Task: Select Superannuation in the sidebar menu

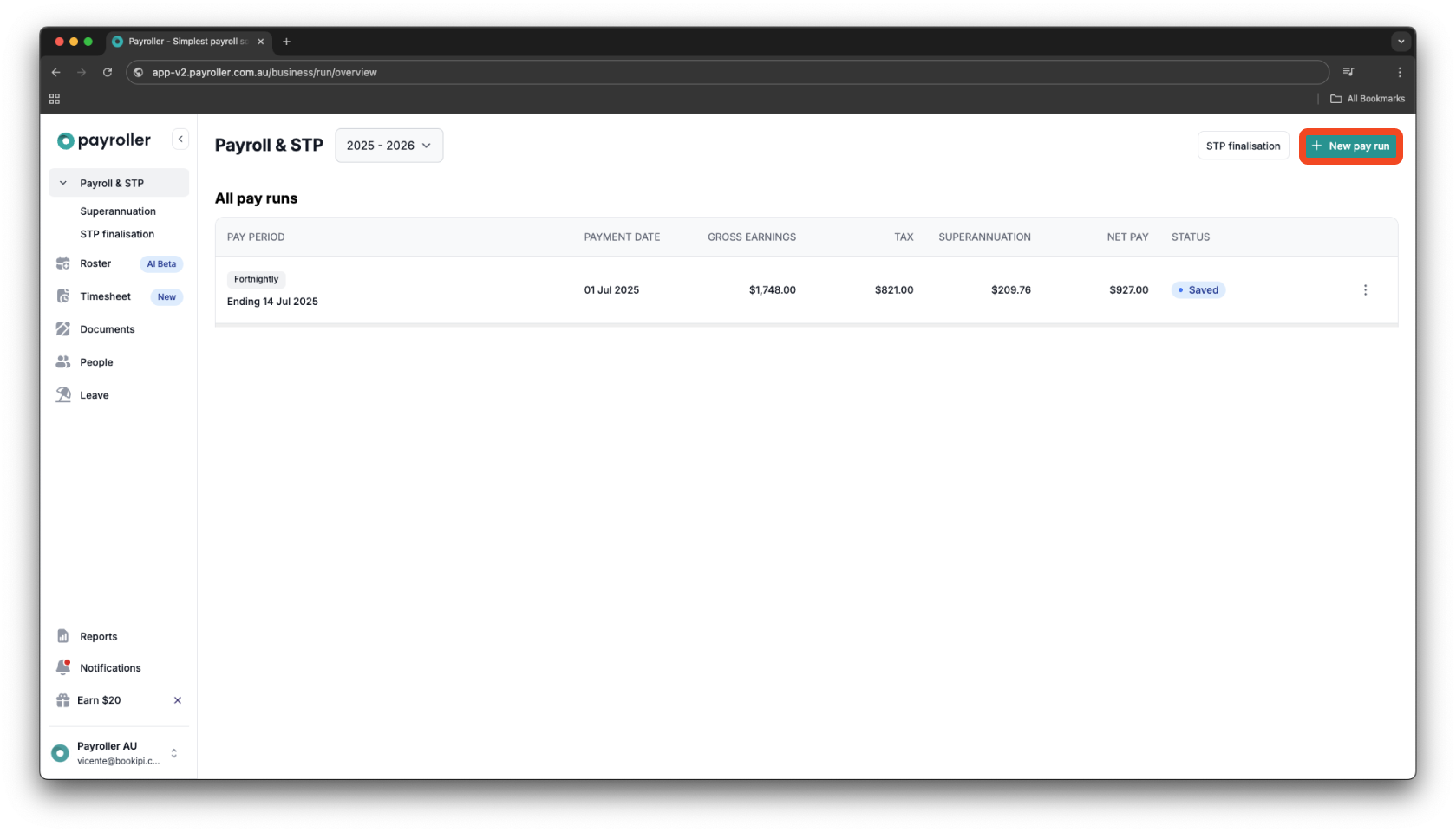Action: pyautogui.click(x=117, y=211)
